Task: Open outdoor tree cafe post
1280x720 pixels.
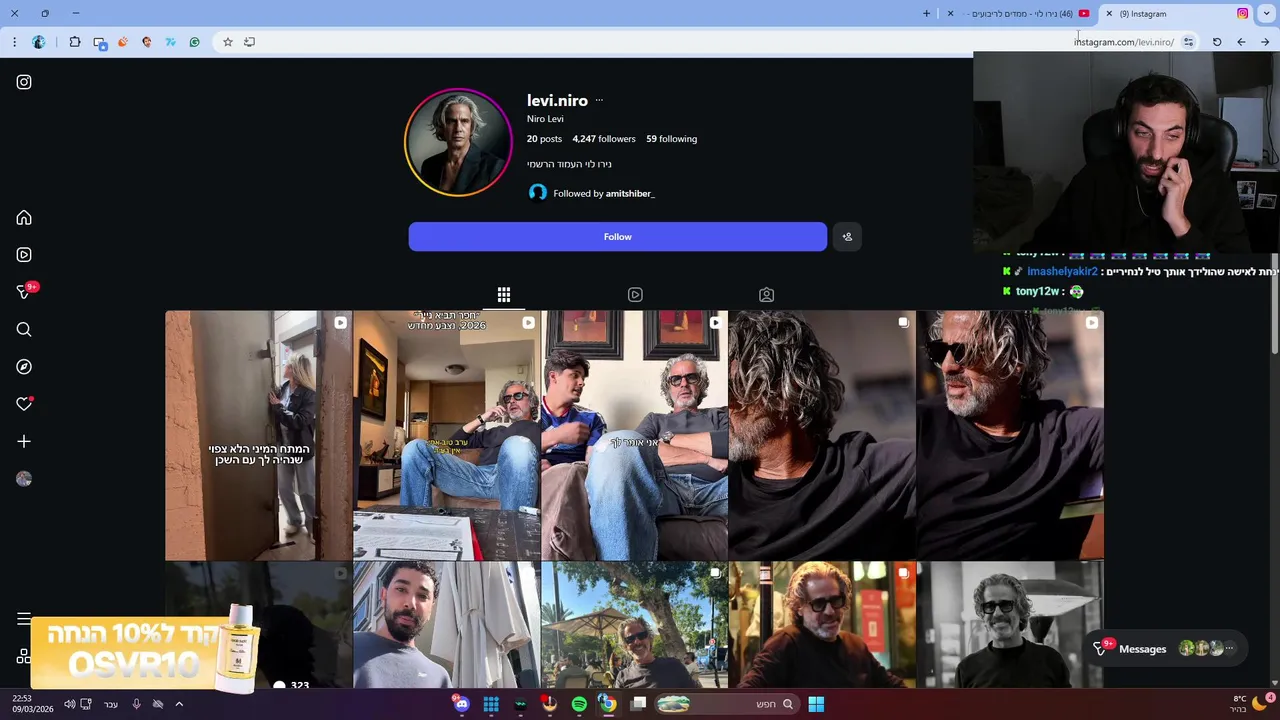Action: (x=634, y=625)
